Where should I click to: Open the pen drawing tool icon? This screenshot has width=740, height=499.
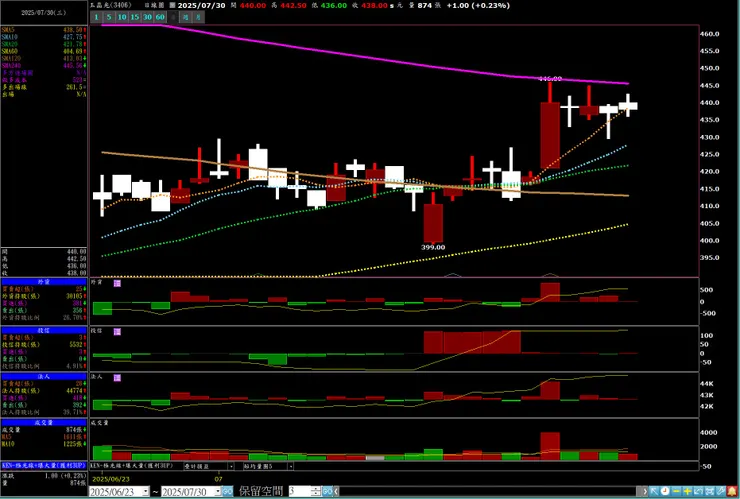click(x=721, y=491)
